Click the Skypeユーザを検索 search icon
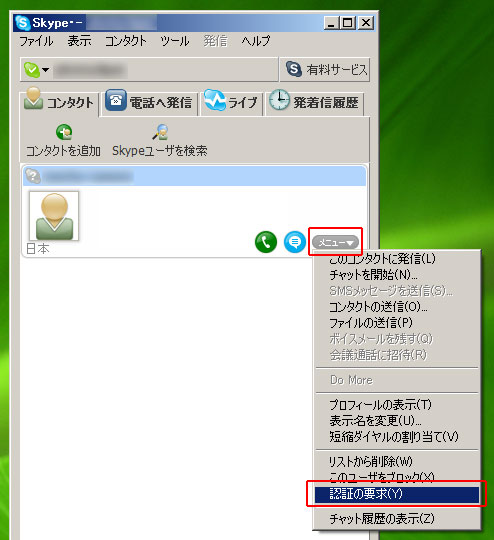This screenshot has width=494, height=540. (160, 132)
